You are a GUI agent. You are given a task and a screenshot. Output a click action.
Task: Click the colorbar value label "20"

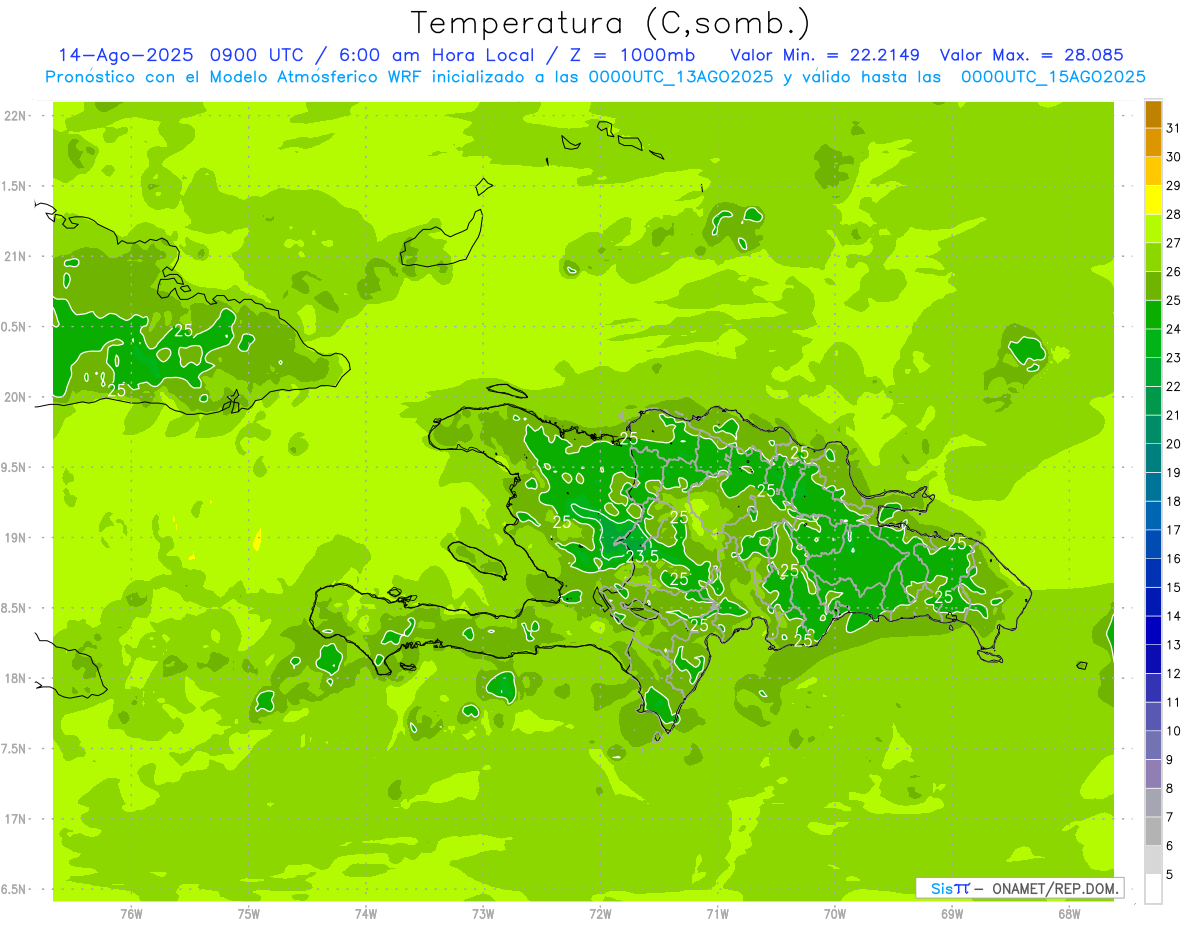point(1174,444)
